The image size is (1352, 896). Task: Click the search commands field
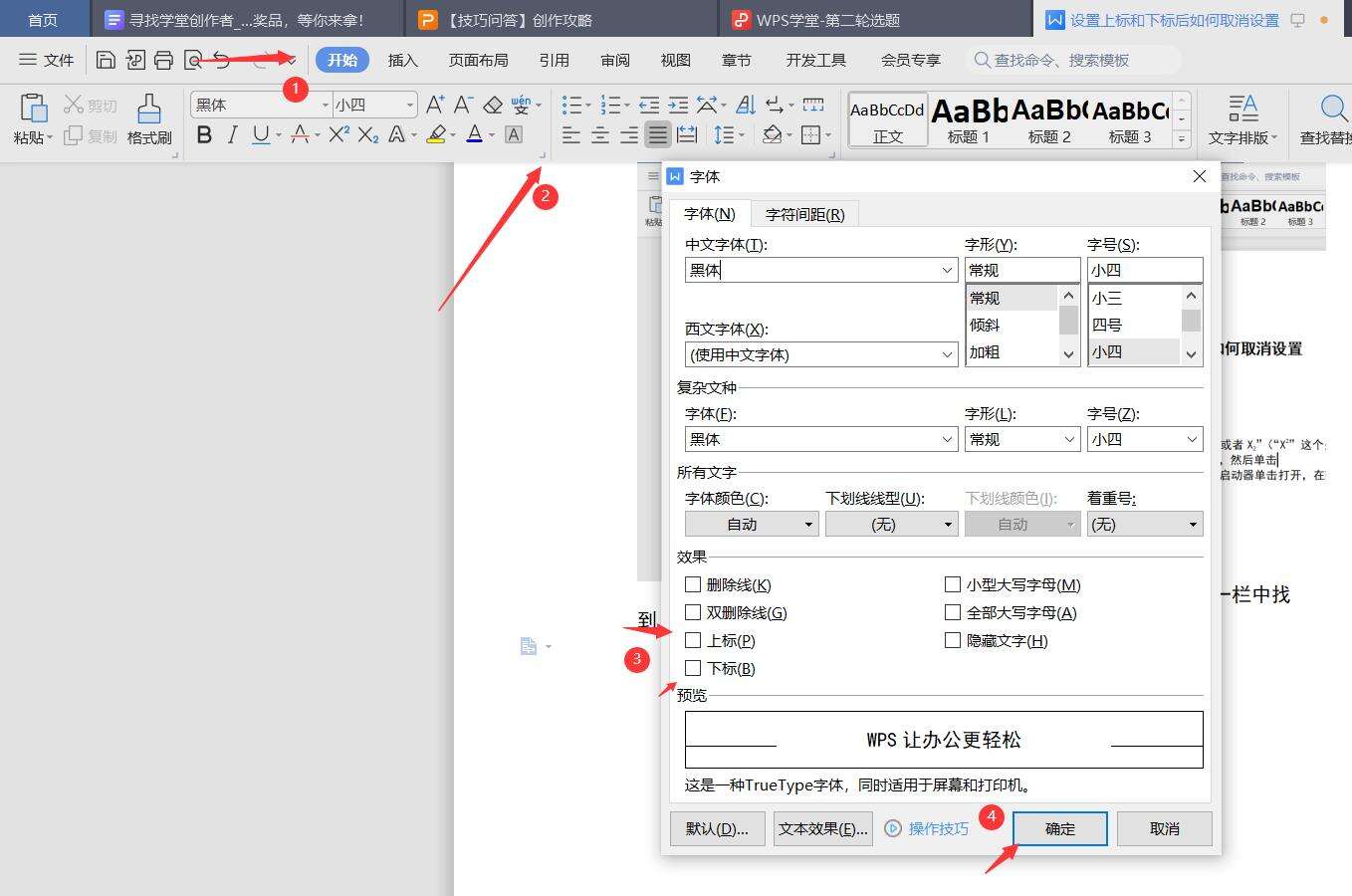[1073, 60]
